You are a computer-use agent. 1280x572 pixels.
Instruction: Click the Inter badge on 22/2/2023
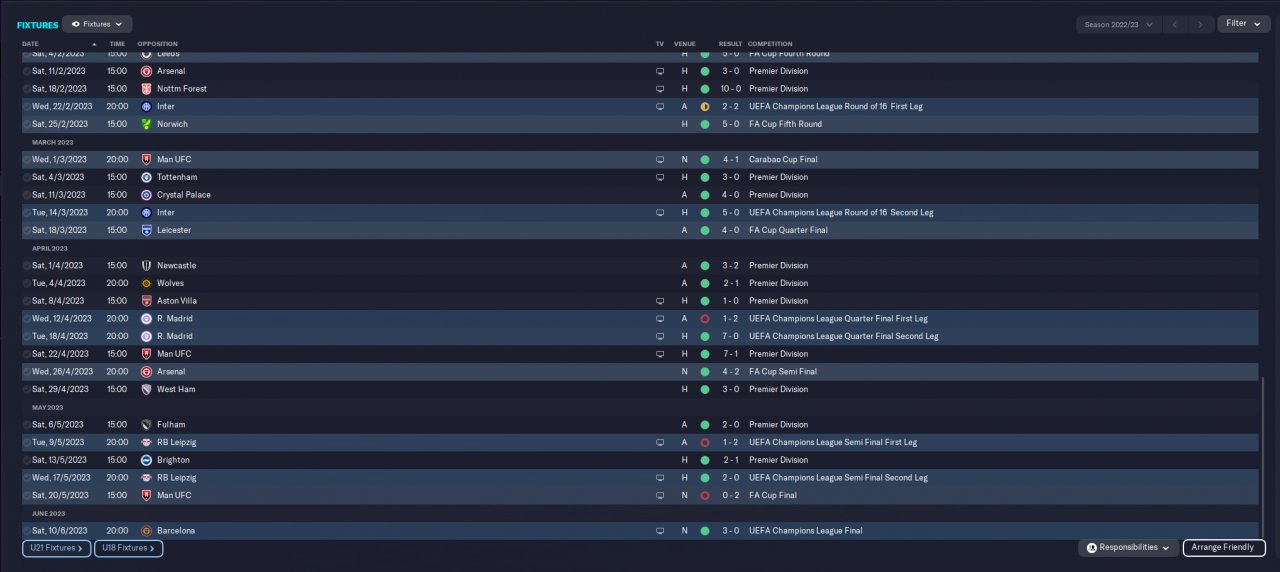(x=146, y=106)
